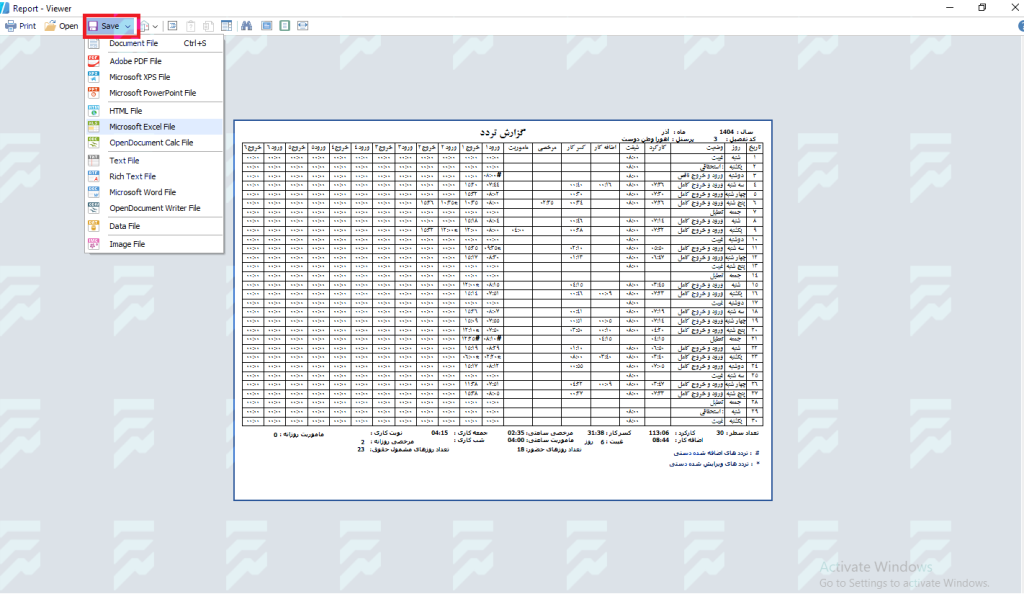This screenshot has width=1024, height=599.
Task: Select Microsoft Excel File menu entry
Action: (142, 127)
